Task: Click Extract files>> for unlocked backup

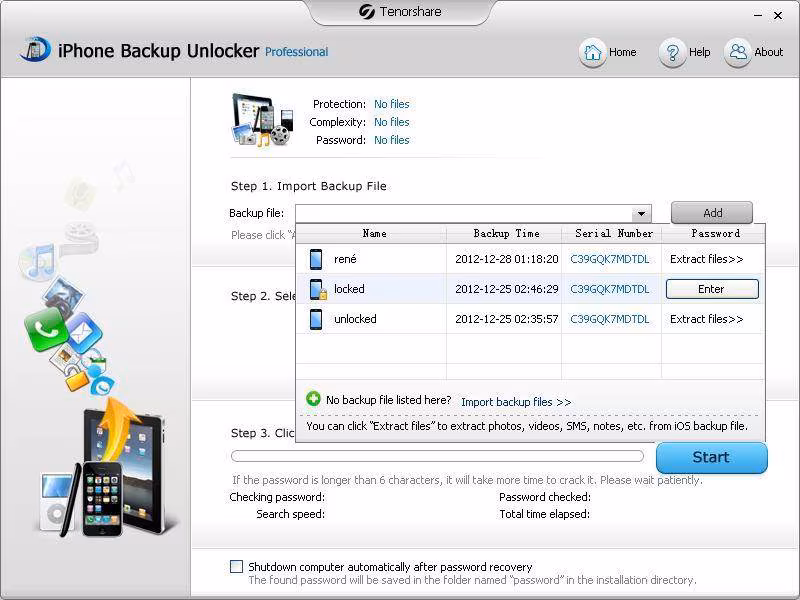Action: tap(707, 319)
